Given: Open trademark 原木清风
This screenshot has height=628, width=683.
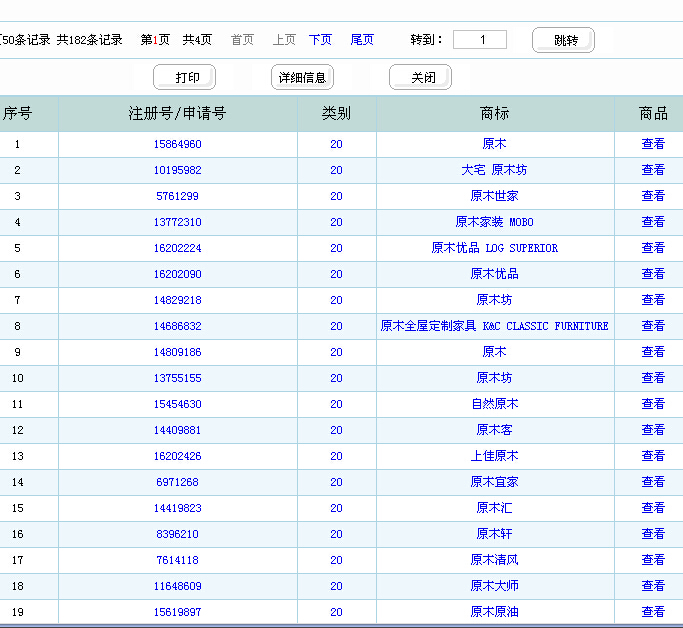Looking at the screenshot, I should click(494, 560).
